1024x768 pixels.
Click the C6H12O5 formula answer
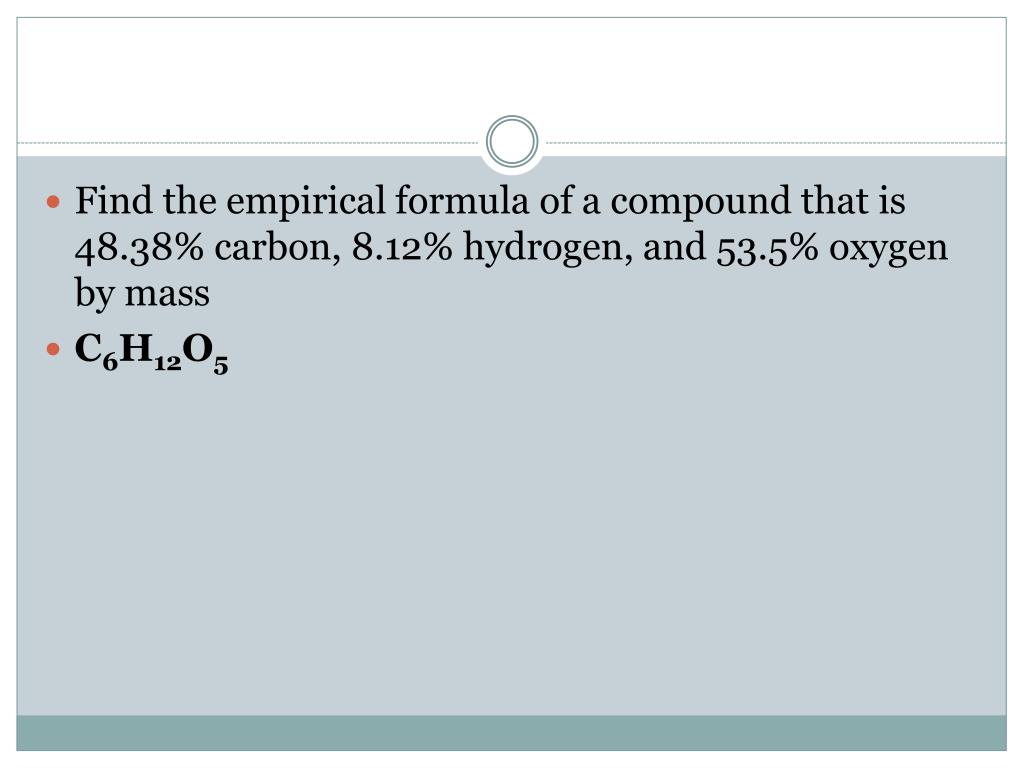tap(152, 353)
